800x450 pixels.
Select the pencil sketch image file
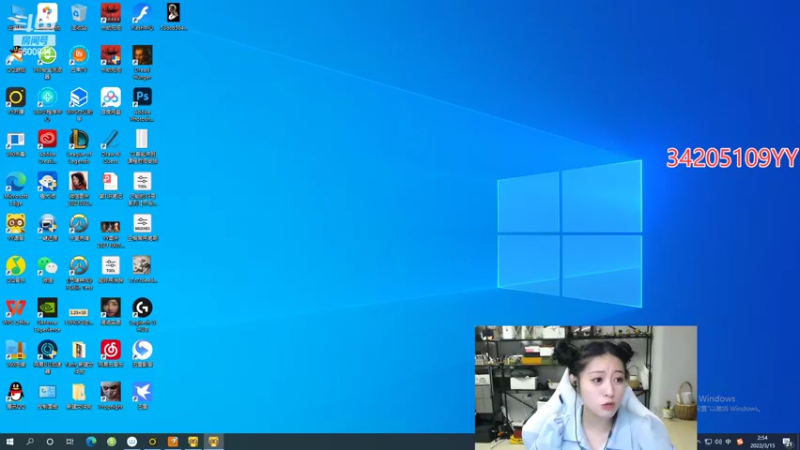142,270
